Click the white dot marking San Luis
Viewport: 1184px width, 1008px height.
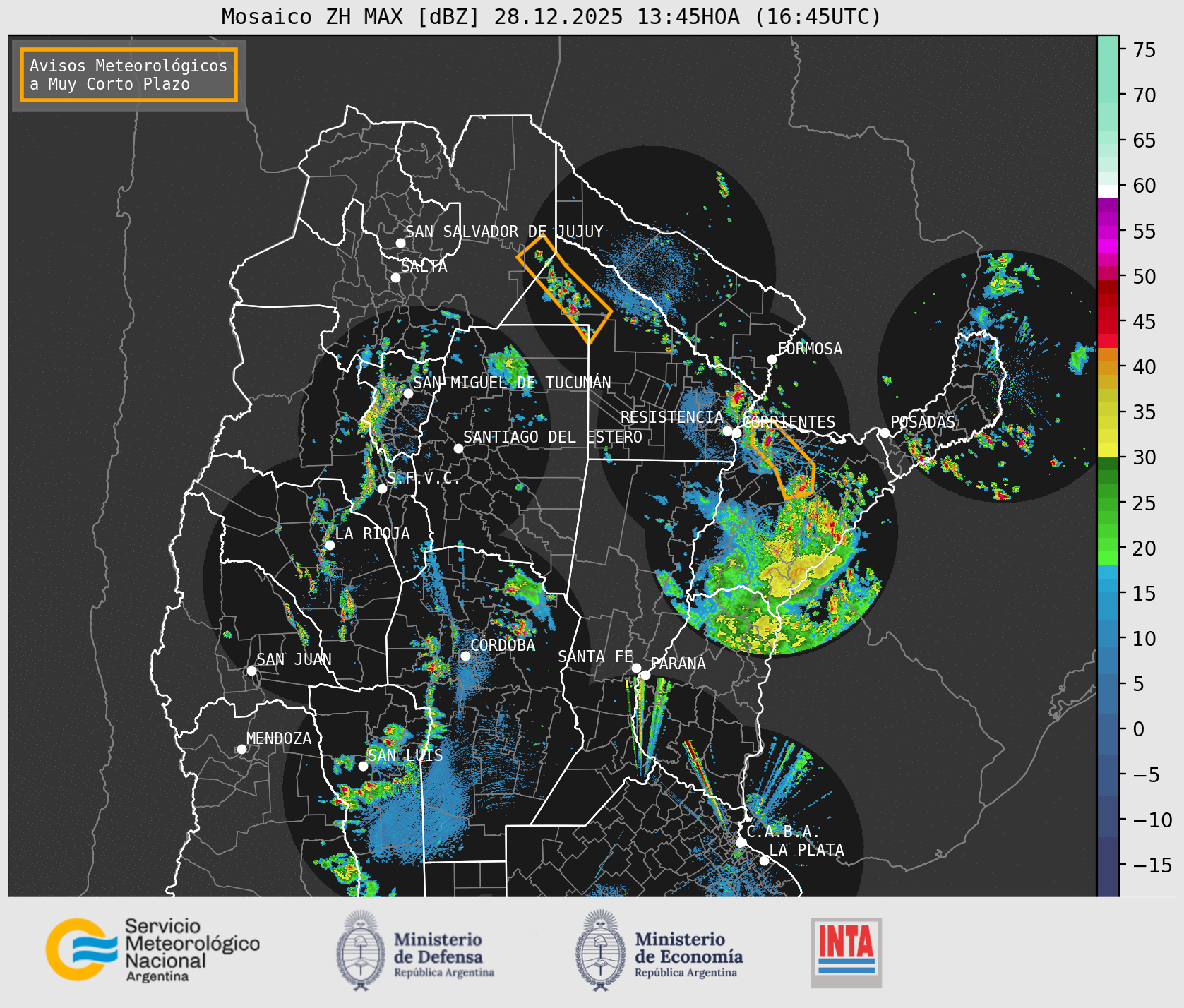(363, 766)
